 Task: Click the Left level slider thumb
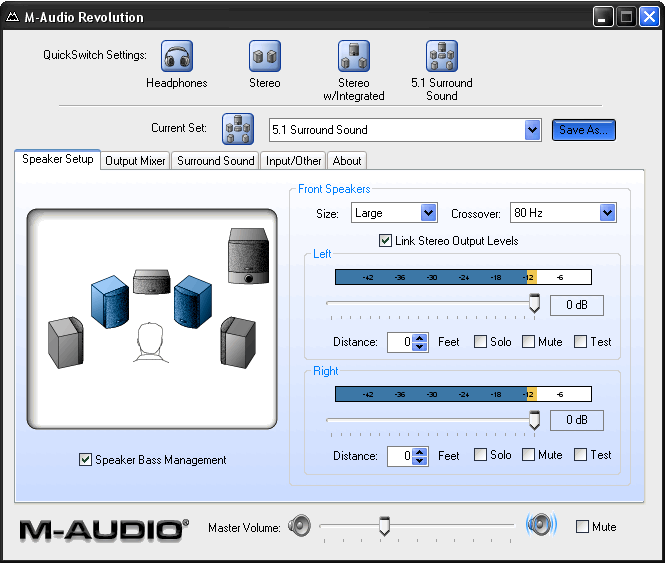pos(534,303)
